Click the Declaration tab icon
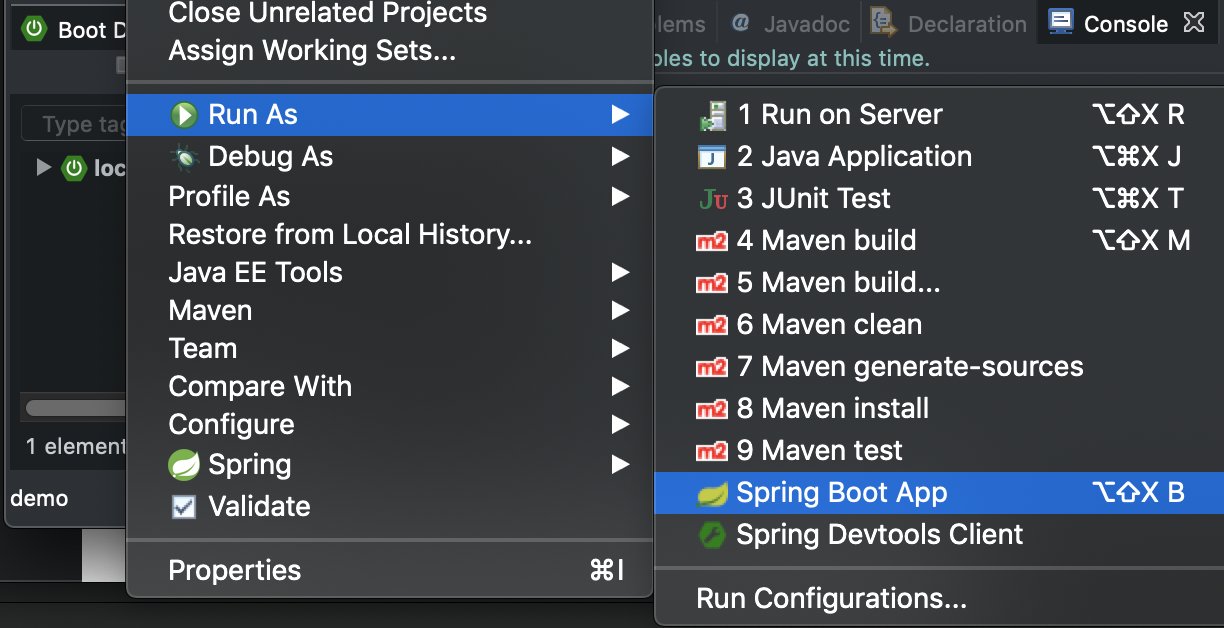This screenshot has height=628, width=1224. point(883,23)
